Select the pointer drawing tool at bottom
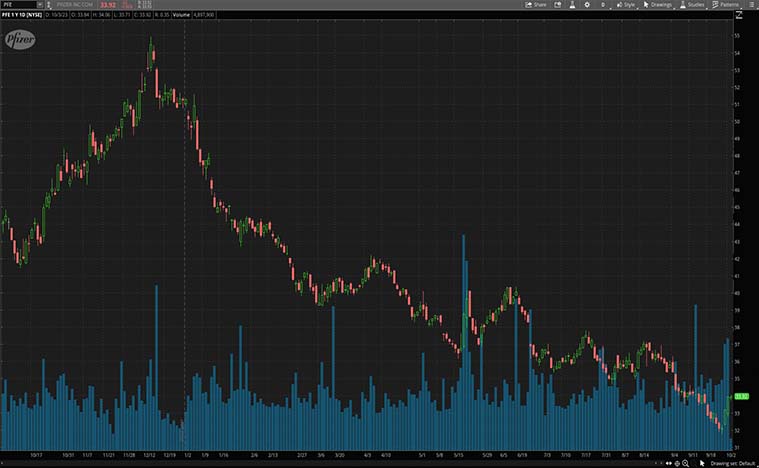The width and height of the screenshot is (759, 468). coord(702,463)
